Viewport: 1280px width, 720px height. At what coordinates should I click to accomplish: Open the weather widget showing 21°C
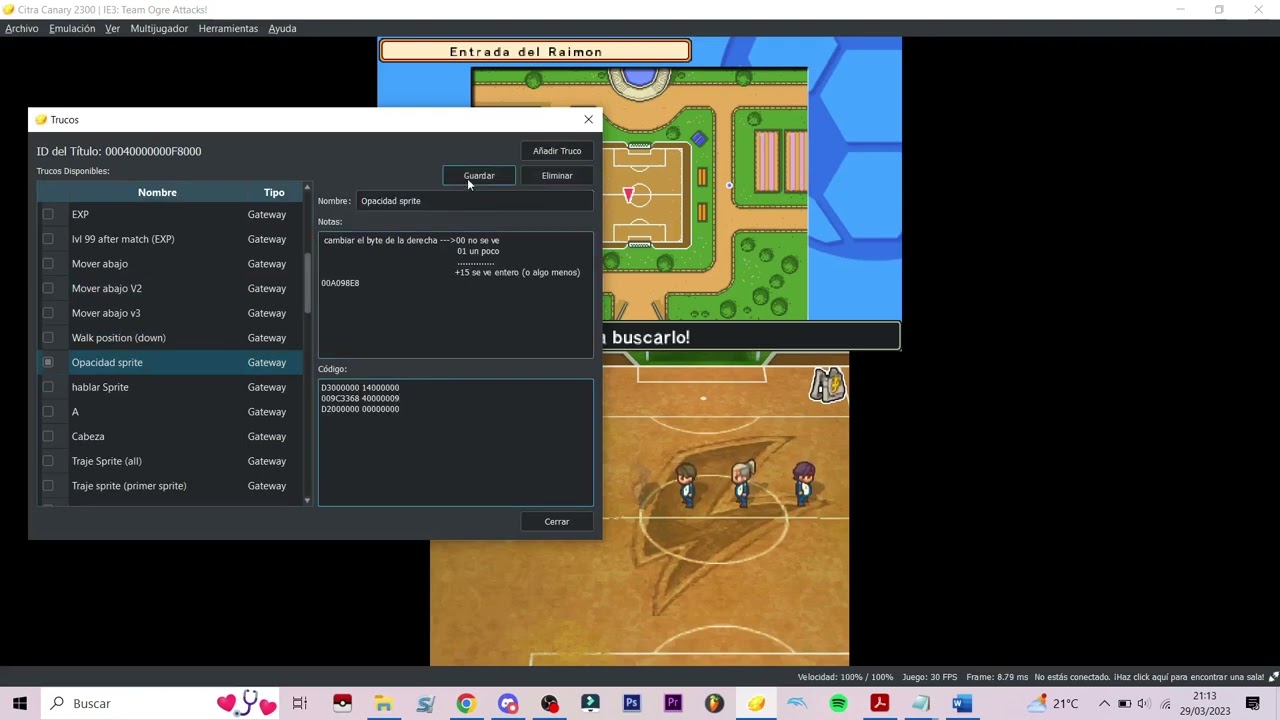(x=1053, y=704)
